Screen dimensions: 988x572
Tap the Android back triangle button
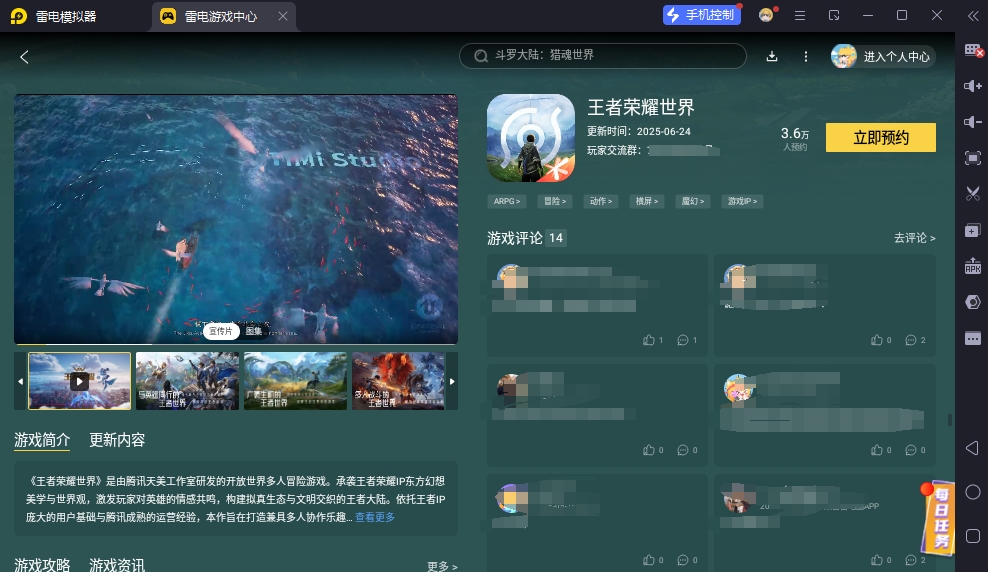click(973, 448)
